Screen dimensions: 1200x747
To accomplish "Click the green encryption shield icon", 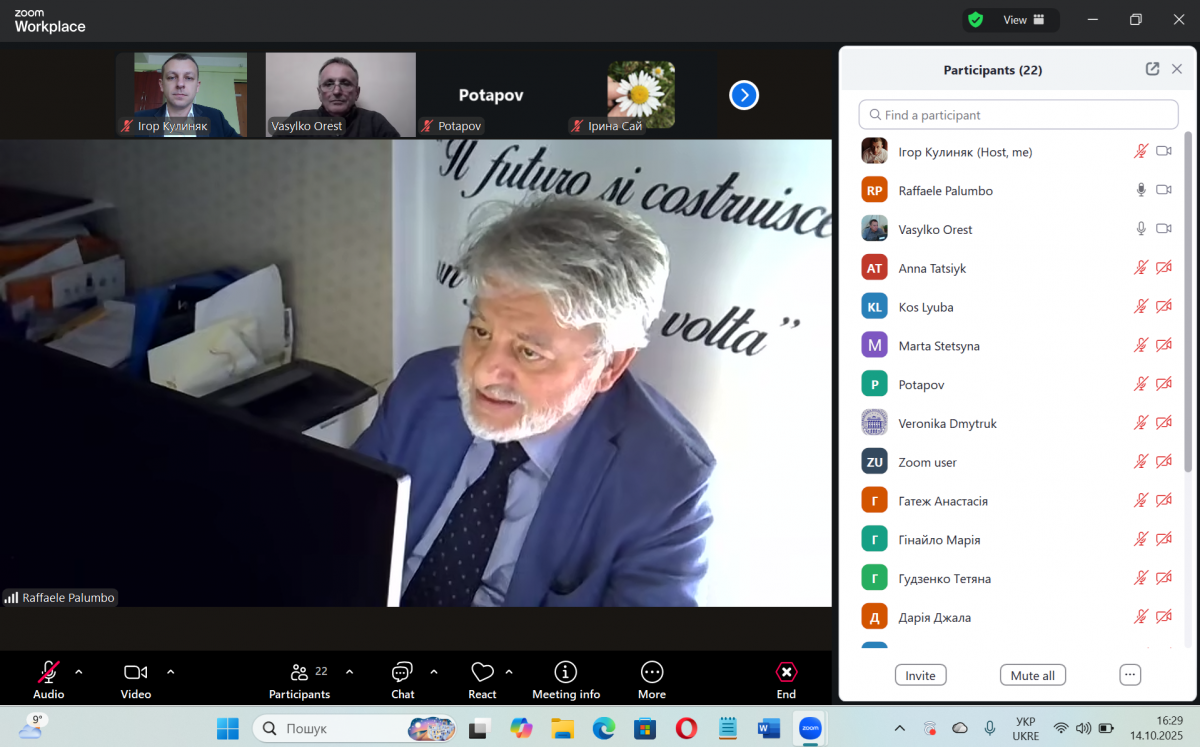I will (x=975, y=20).
